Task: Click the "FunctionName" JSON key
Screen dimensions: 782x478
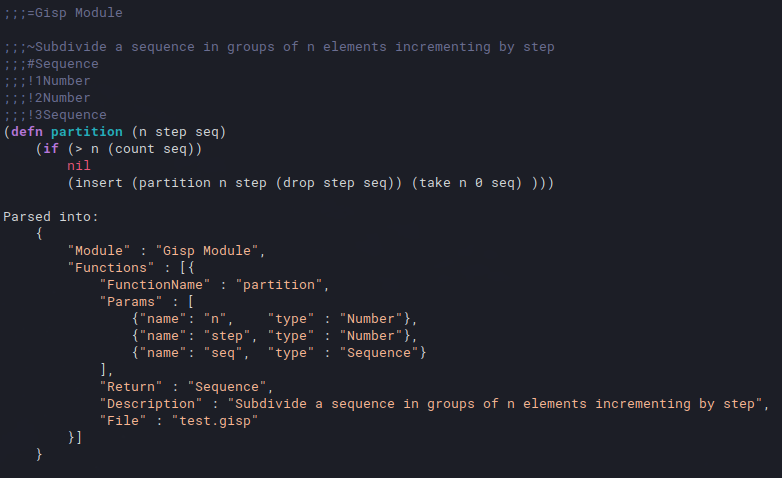Action: click(155, 284)
